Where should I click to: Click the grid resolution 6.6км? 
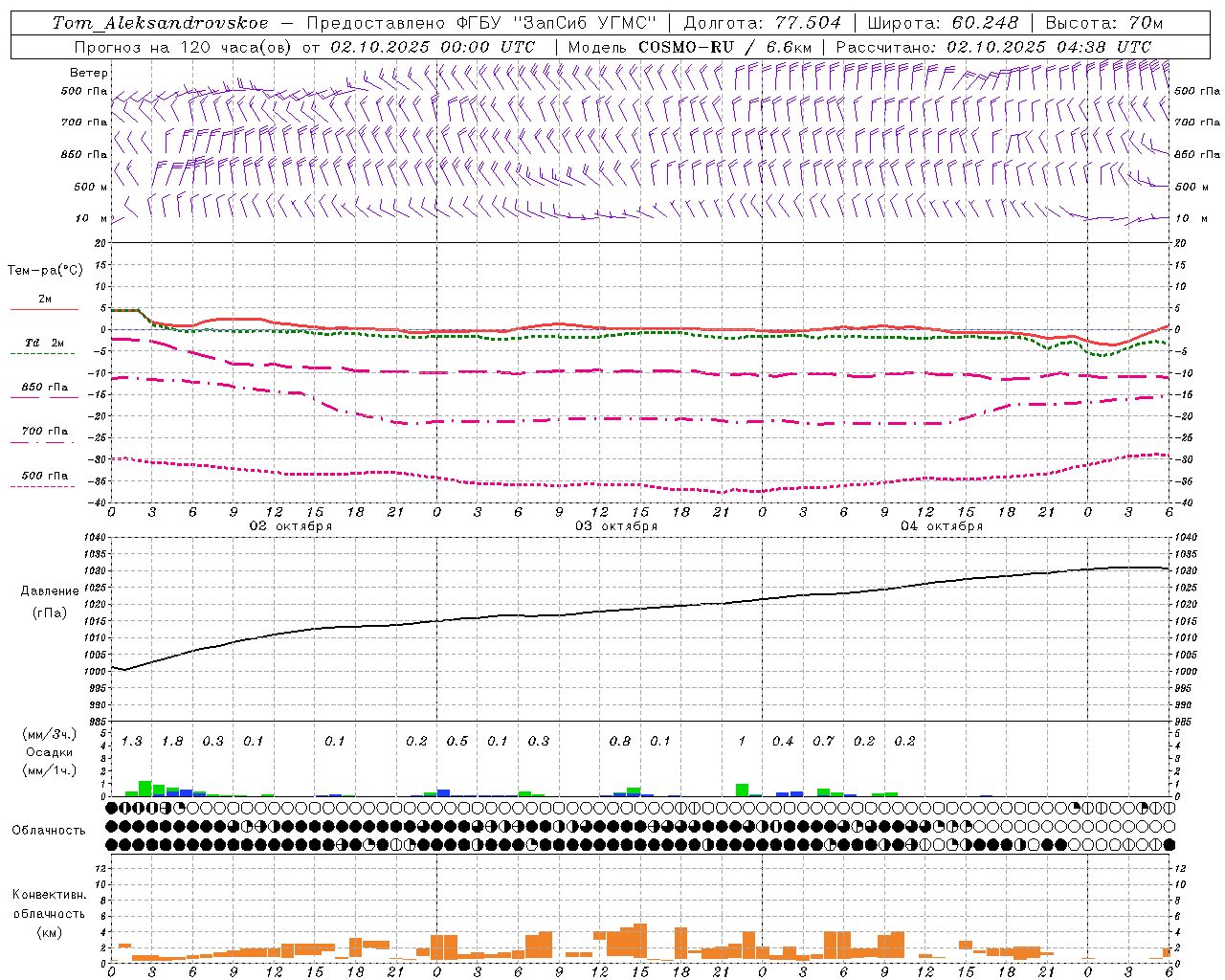click(x=791, y=47)
